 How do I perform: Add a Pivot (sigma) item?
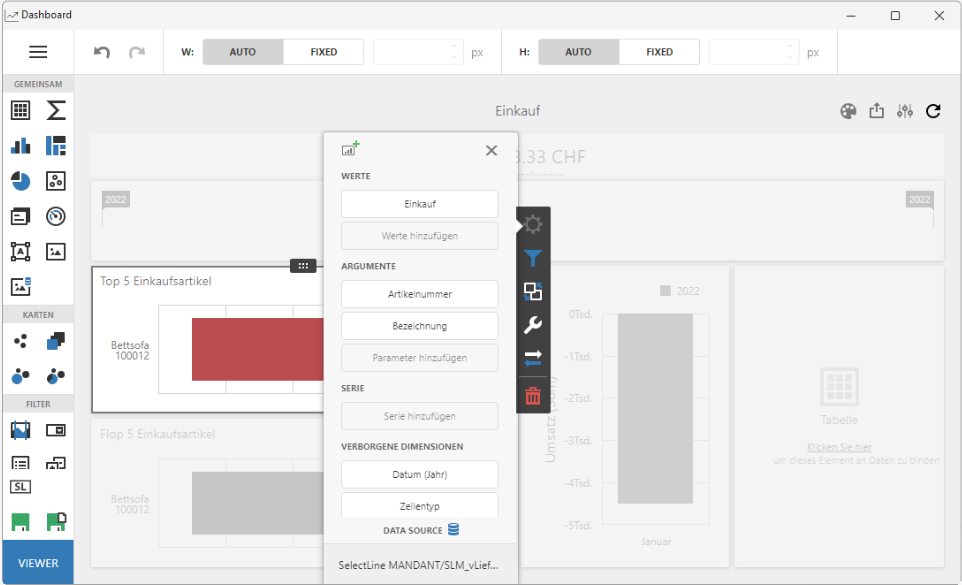tap(56, 110)
